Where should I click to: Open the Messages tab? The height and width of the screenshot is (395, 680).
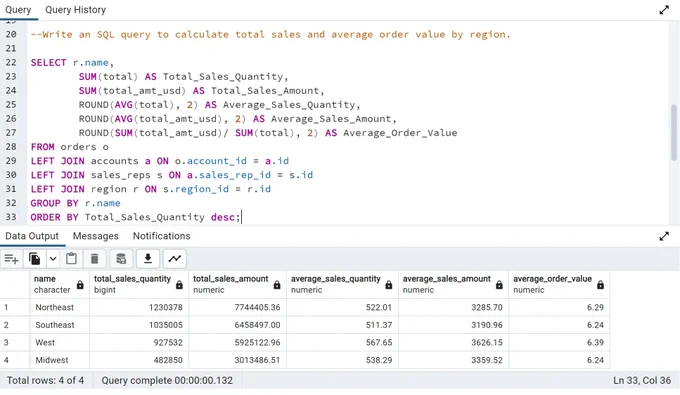tap(95, 236)
